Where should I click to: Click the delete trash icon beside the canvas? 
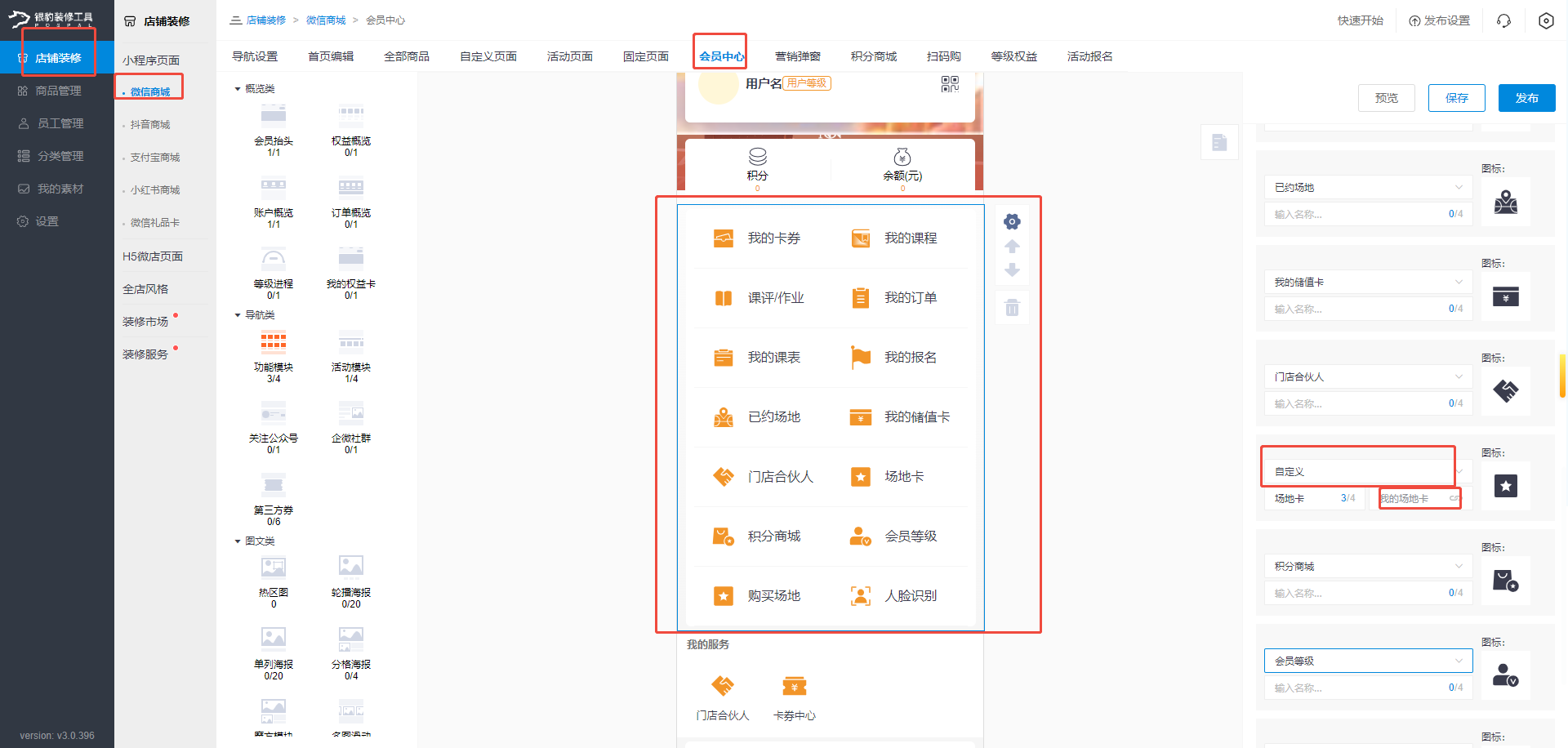[x=1012, y=307]
